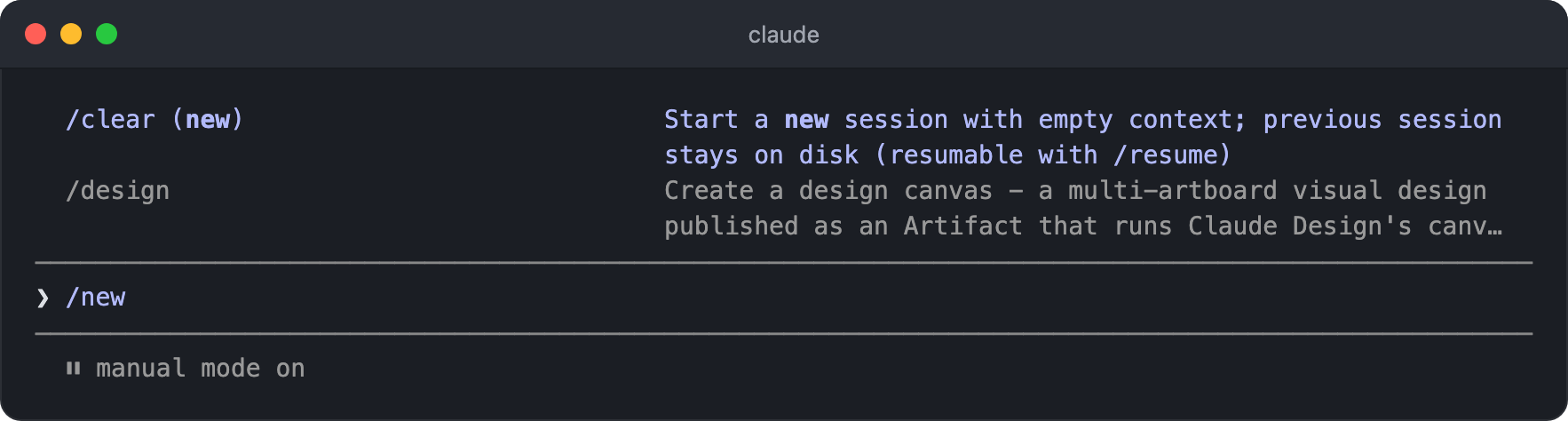This screenshot has width=1568, height=421.
Task: Click the bold "new" in session description
Action: coord(806,120)
